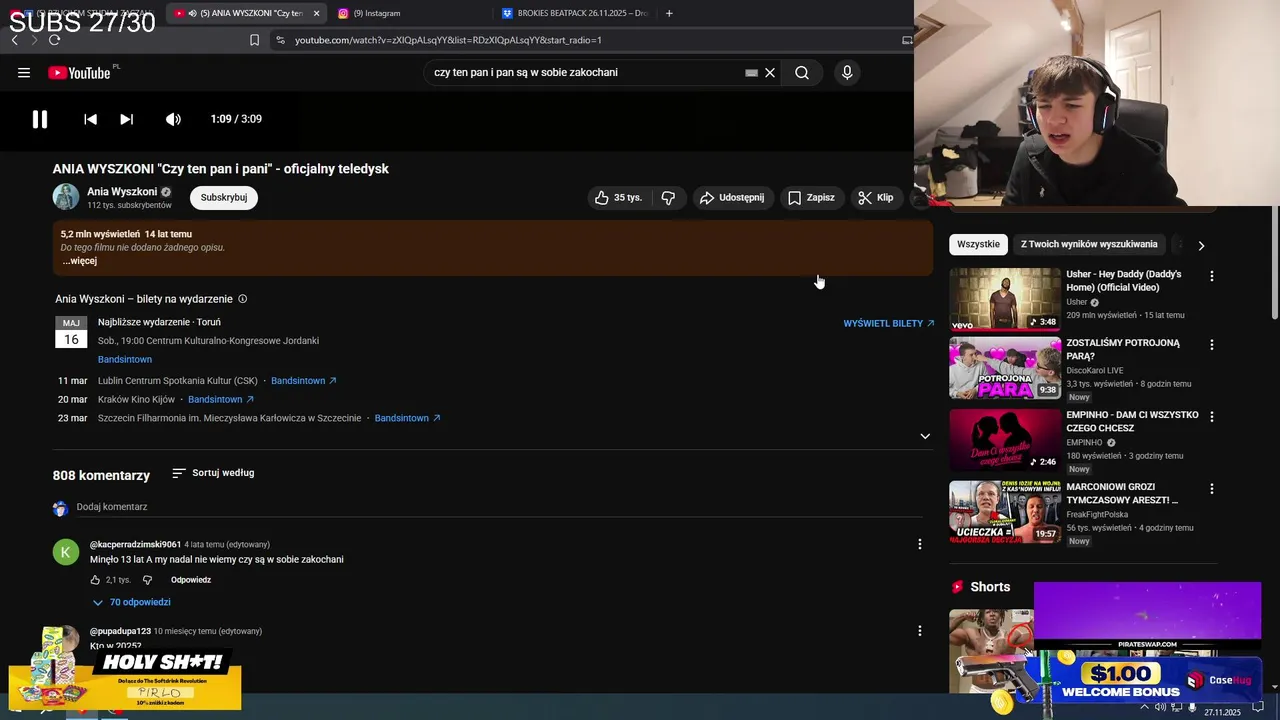
Task: Open the Bandsintown link for Kraków Kino Kijów
Action: click(221, 400)
